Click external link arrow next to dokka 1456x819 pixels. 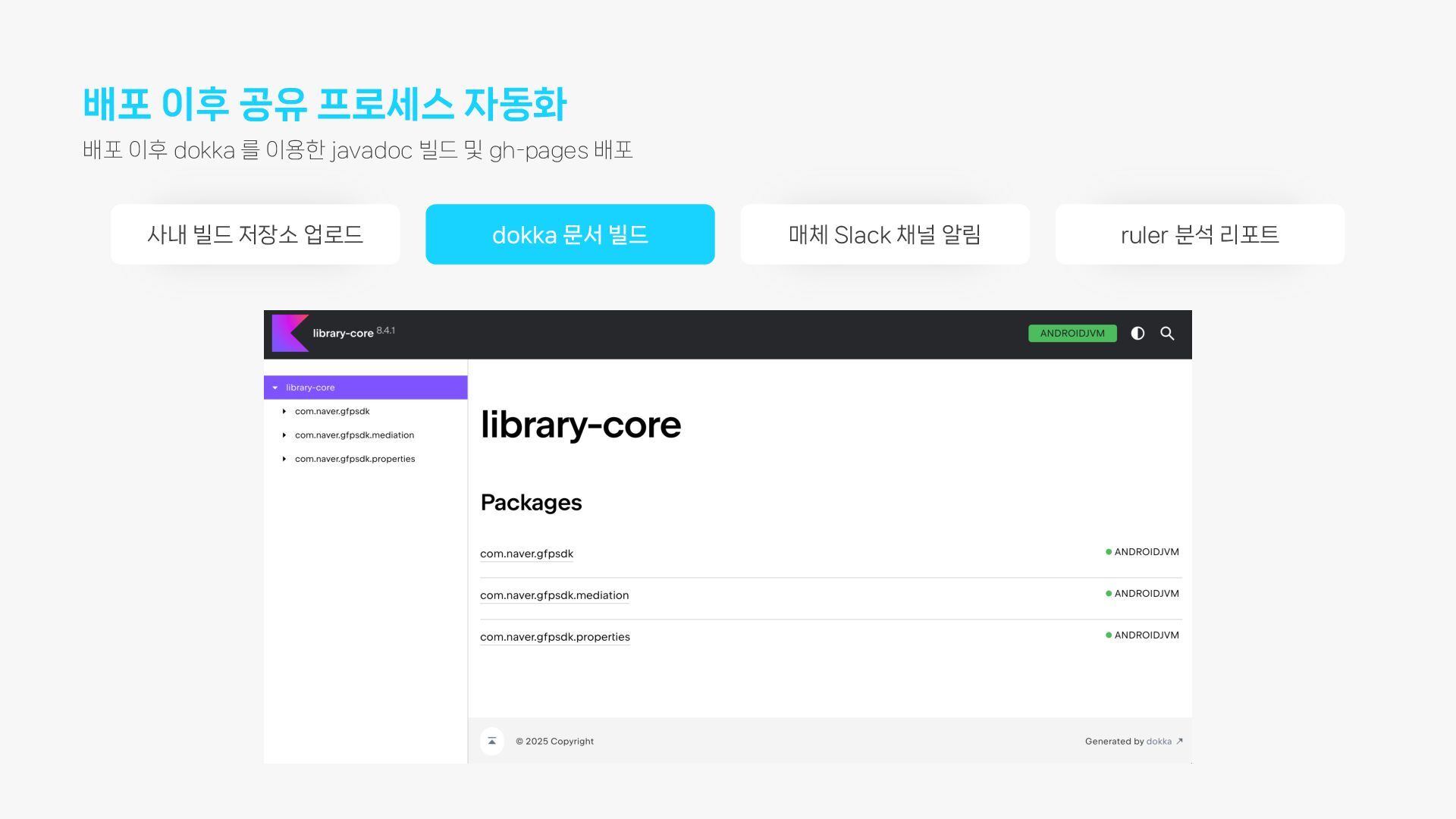click(x=1179, y=742)
